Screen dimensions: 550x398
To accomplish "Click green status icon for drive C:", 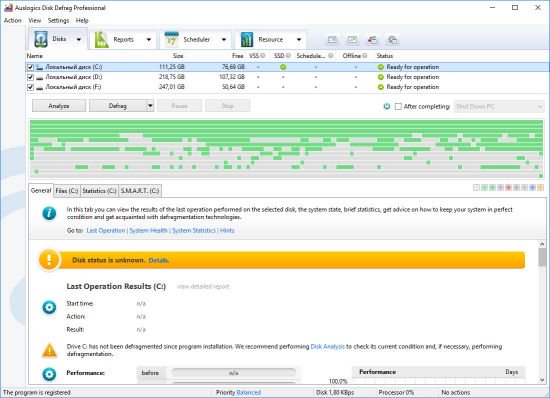I will pos(381,67).
